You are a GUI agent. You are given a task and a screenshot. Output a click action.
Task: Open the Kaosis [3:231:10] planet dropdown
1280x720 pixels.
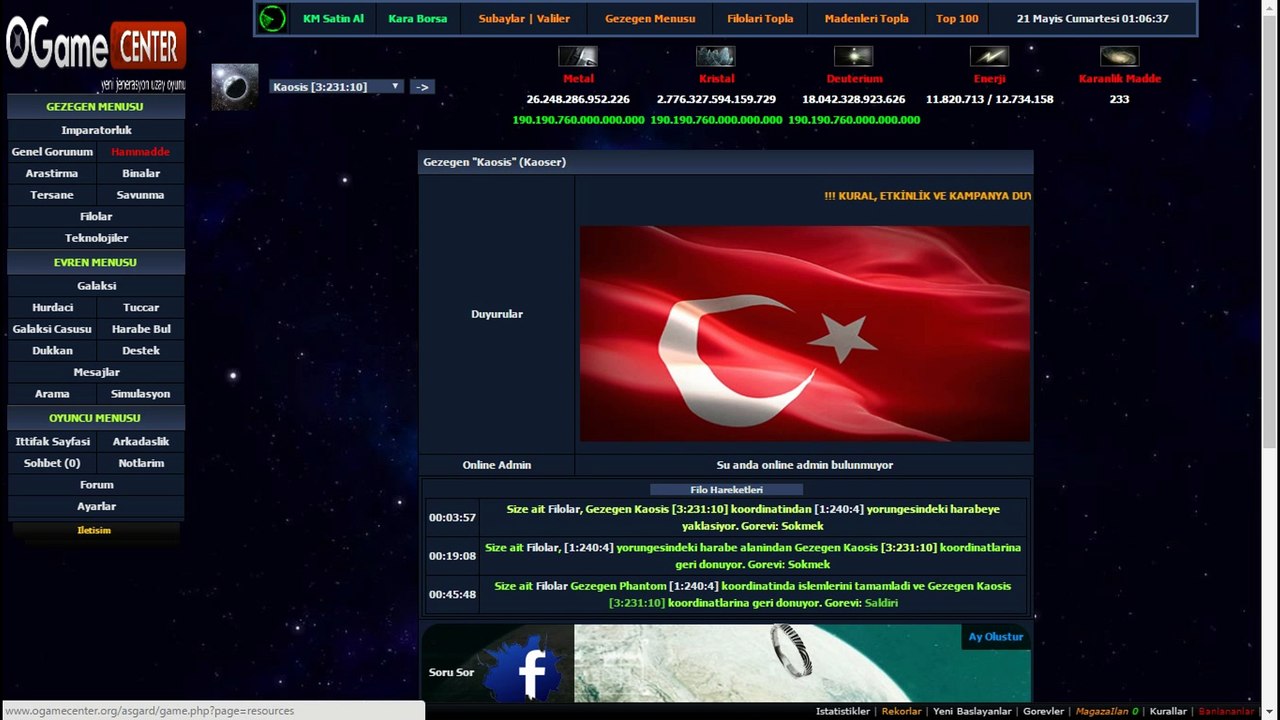[x=336, y=87]
